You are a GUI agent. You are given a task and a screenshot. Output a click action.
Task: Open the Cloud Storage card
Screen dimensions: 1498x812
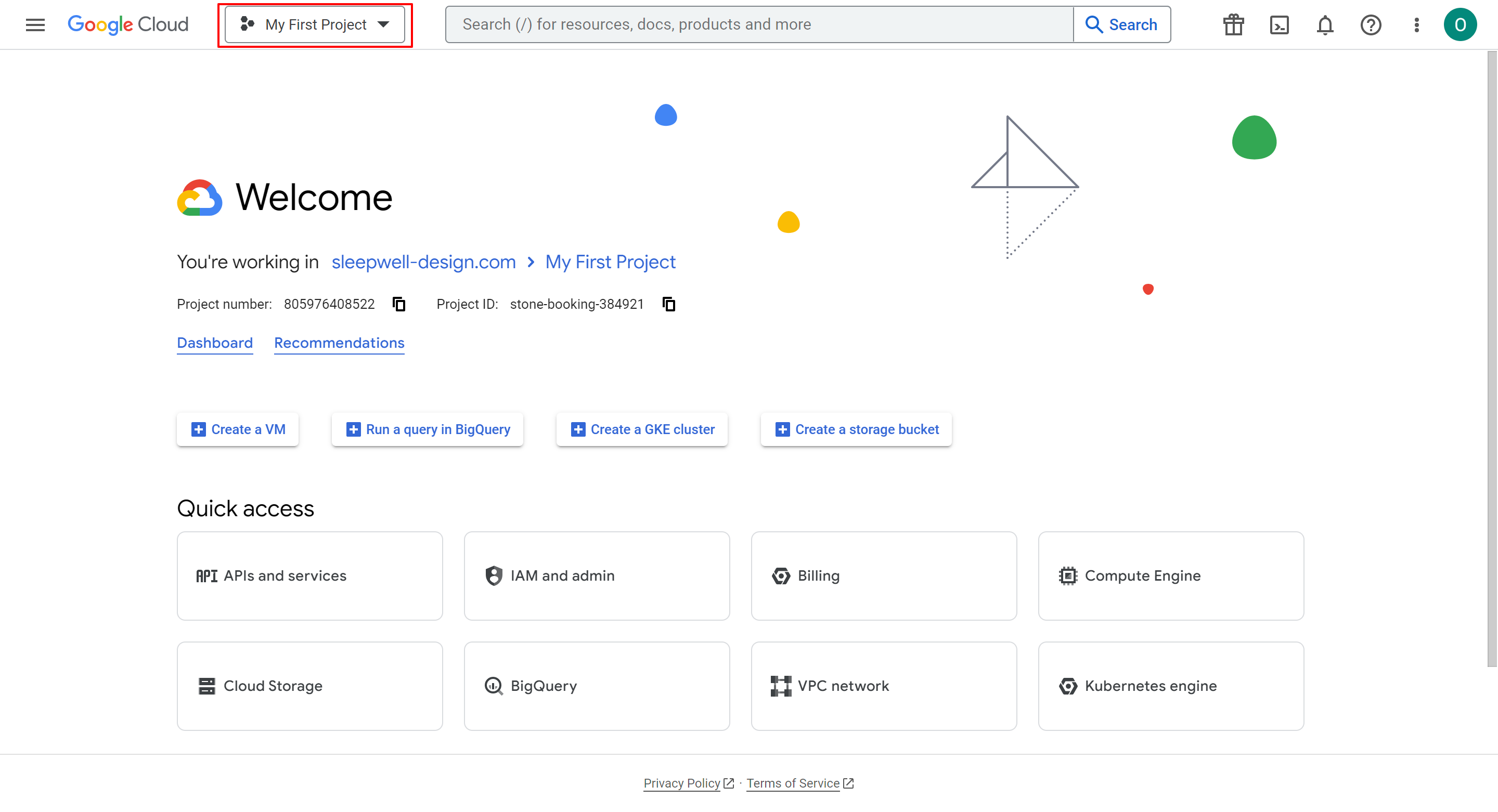[309, 686]
